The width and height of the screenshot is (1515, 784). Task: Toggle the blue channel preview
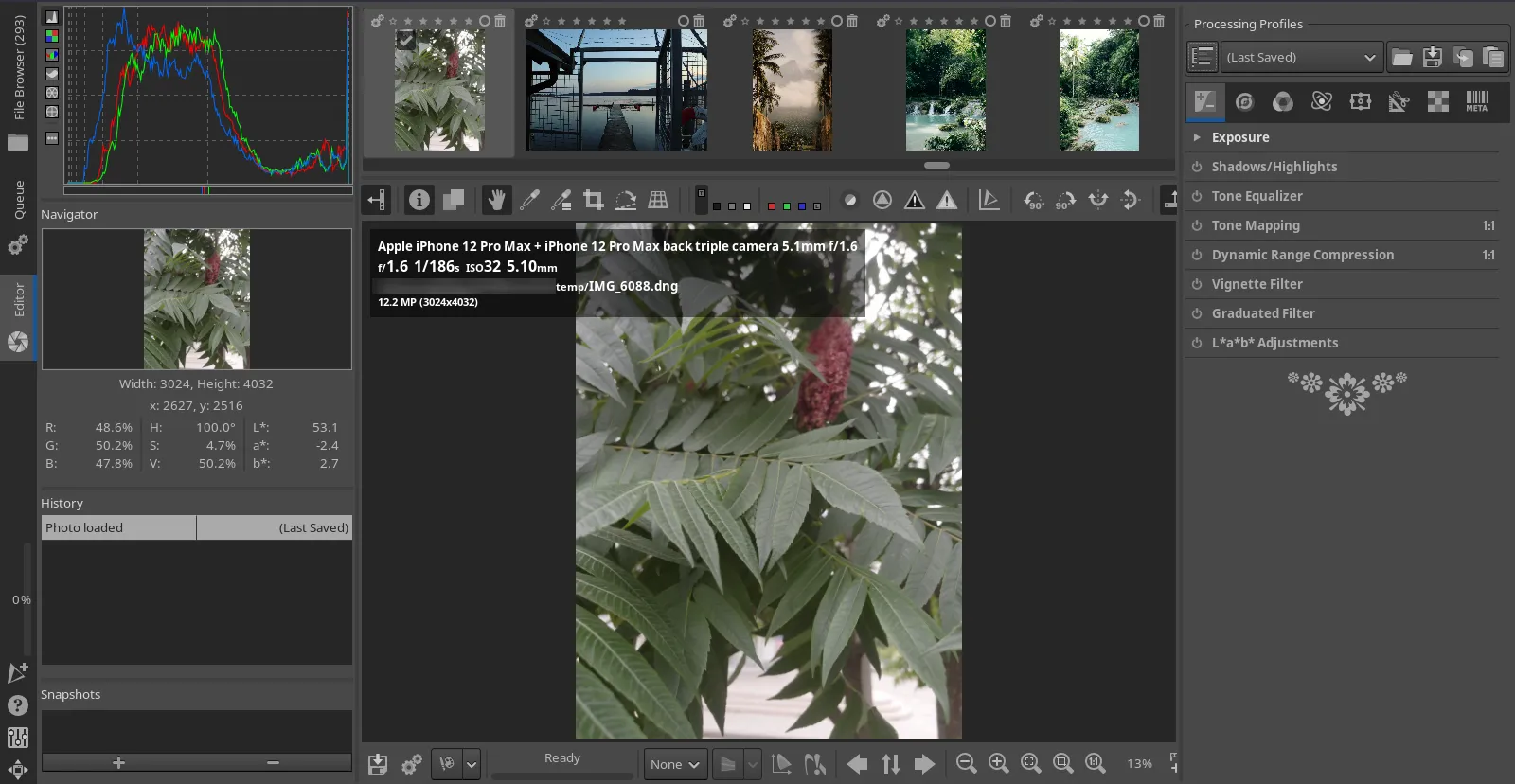pyautogui.click(x=802, y=205)
